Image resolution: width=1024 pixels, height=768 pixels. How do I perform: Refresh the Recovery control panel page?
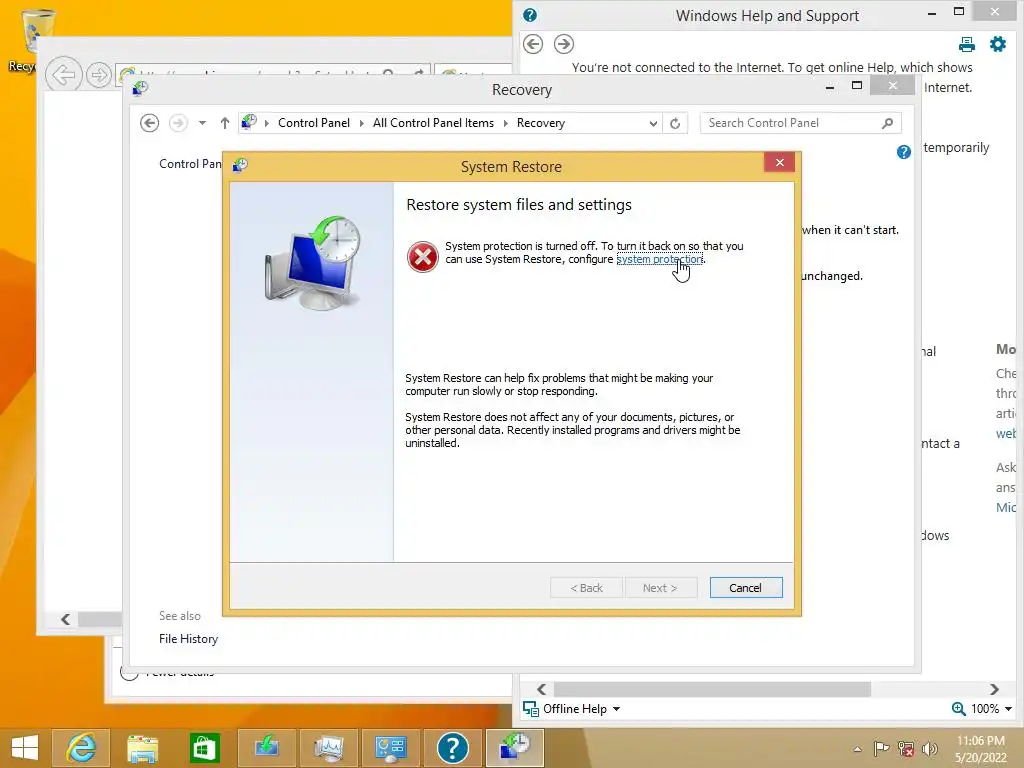click(x=675, y=123)
